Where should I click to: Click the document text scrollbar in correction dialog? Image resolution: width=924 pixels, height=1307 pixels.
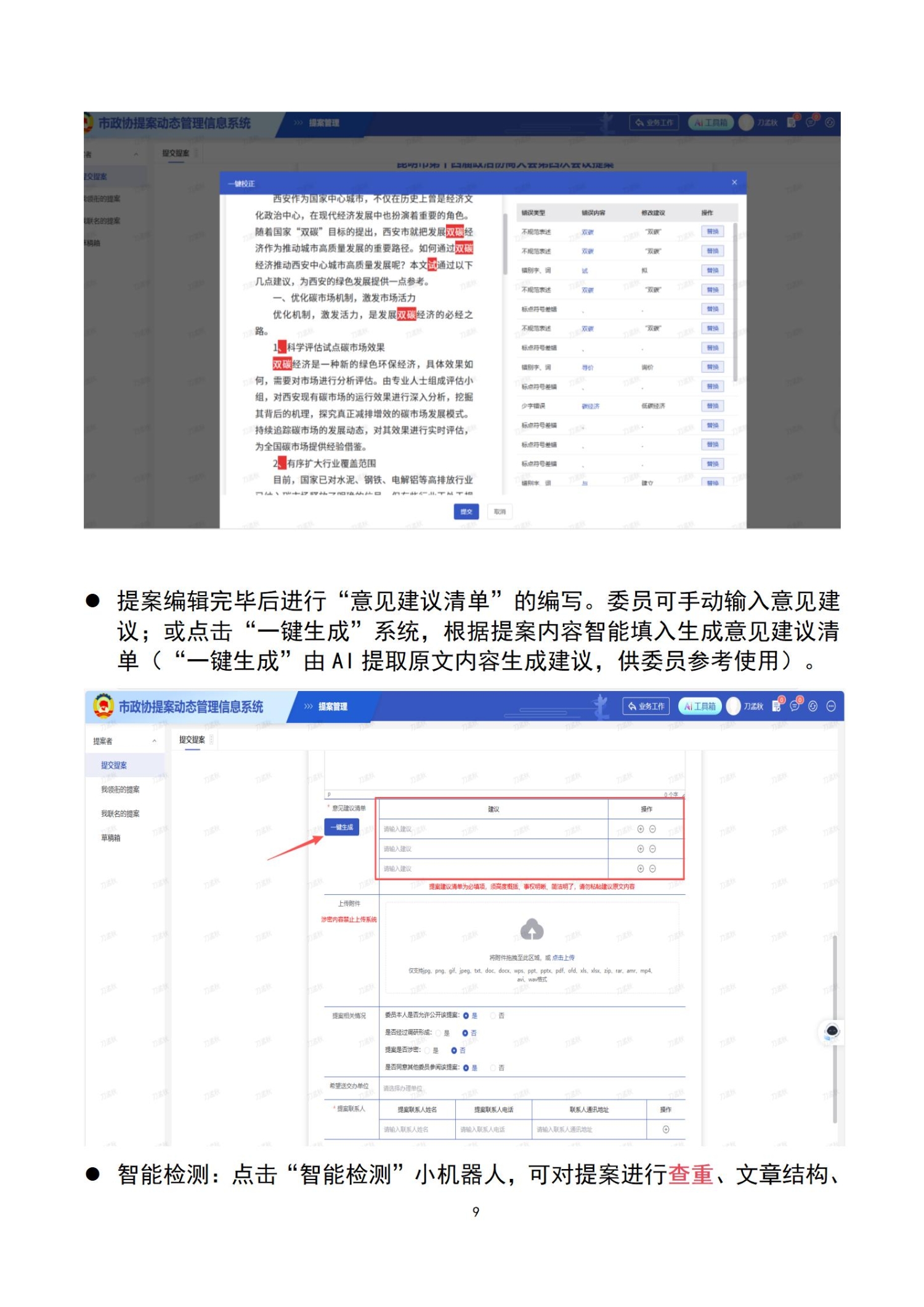(x=505, y=243)
